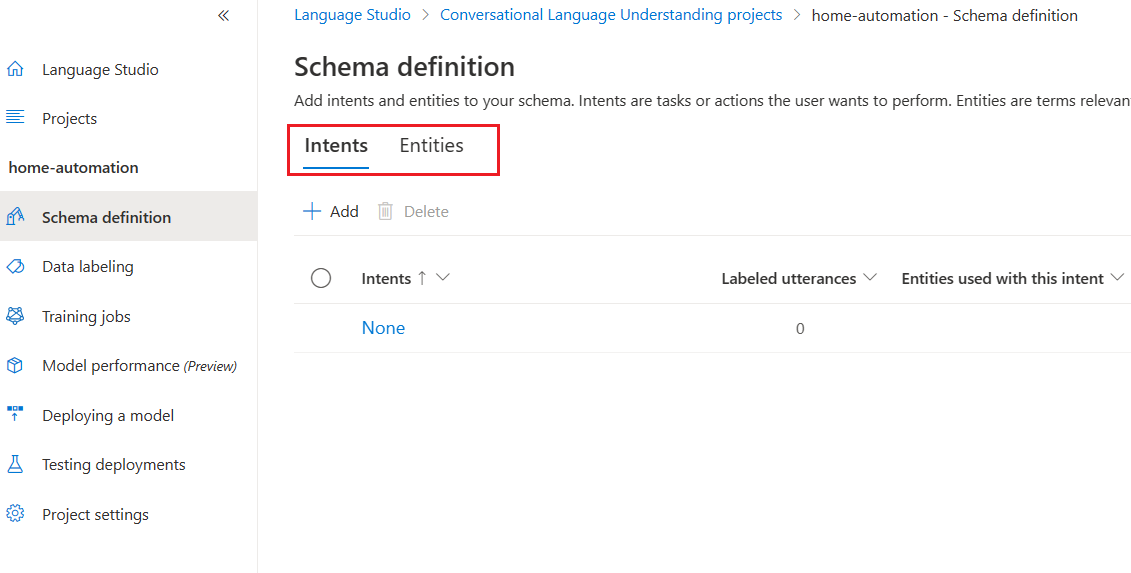Open Data labeling page
The width and height of the screenshot is (1131, 573).
pyautogui.click(x=88, y=266)
